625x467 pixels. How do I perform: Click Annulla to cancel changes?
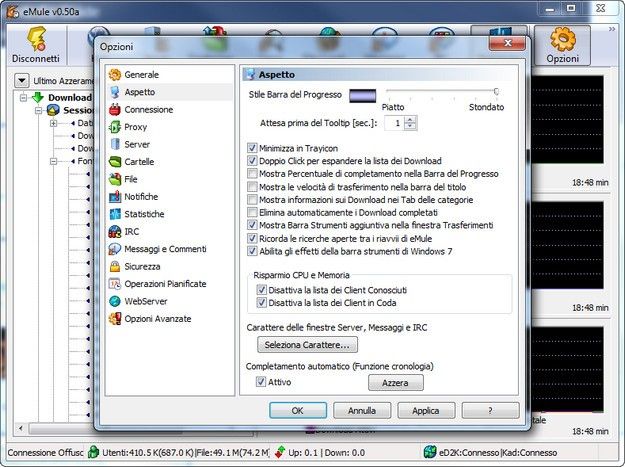[362, 410]
